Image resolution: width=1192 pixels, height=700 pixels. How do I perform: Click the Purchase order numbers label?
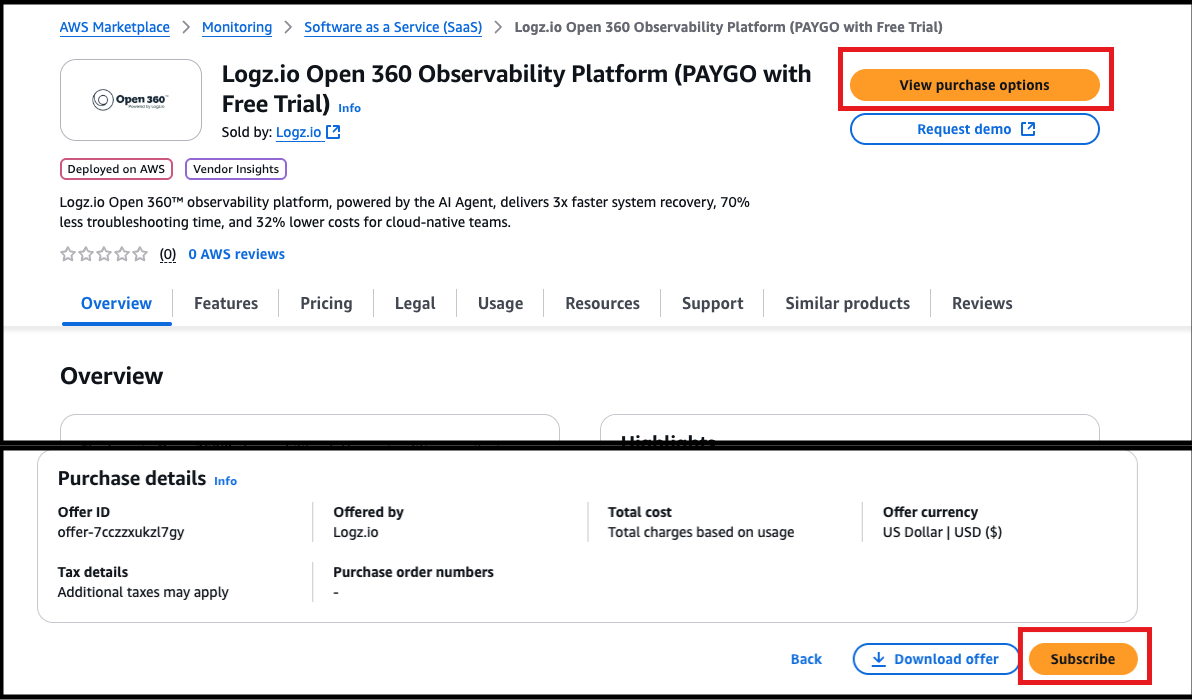point(414,572)
